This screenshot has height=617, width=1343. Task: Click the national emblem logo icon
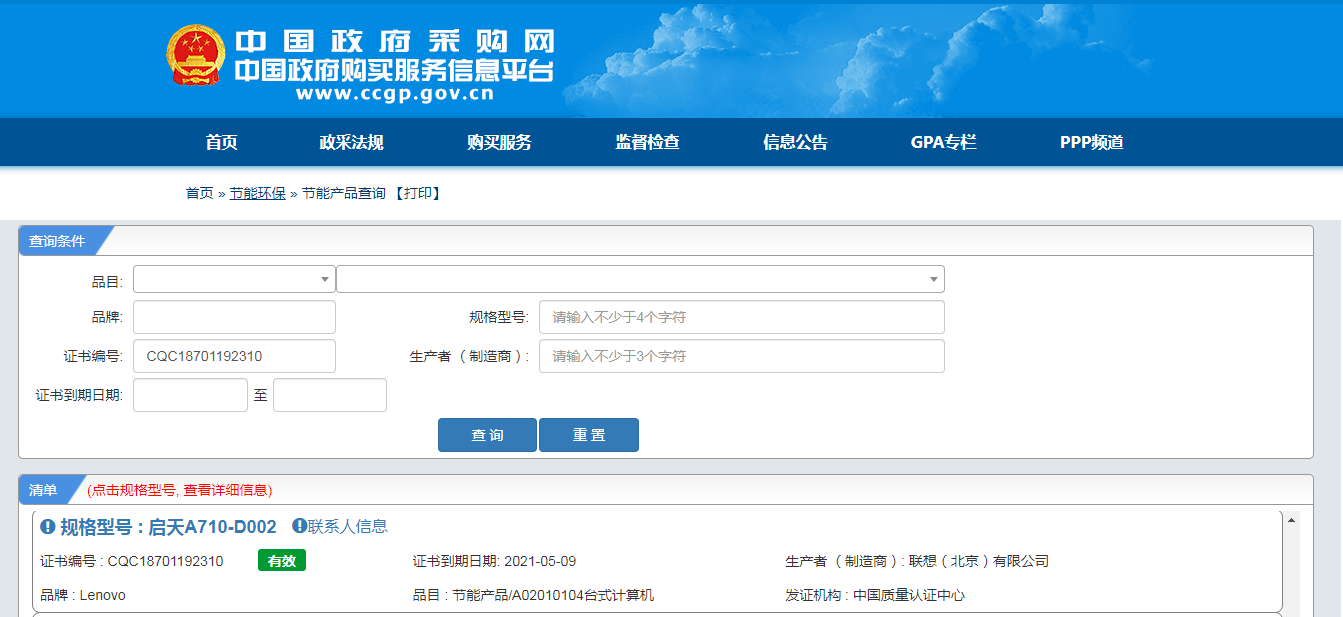pyautogui.click(x=196, y=55)
